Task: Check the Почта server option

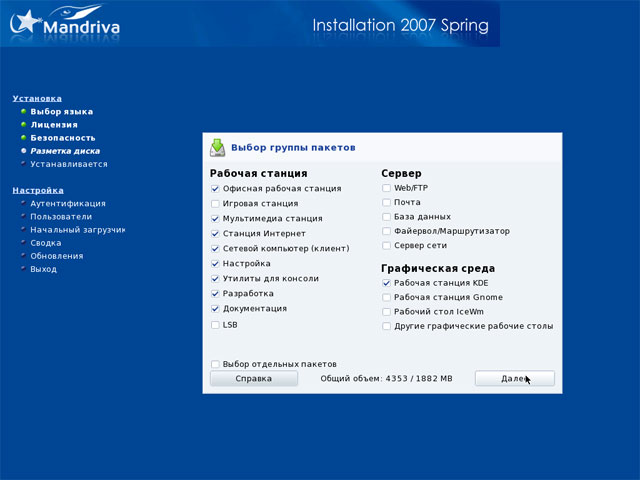Action: point(386,202)
